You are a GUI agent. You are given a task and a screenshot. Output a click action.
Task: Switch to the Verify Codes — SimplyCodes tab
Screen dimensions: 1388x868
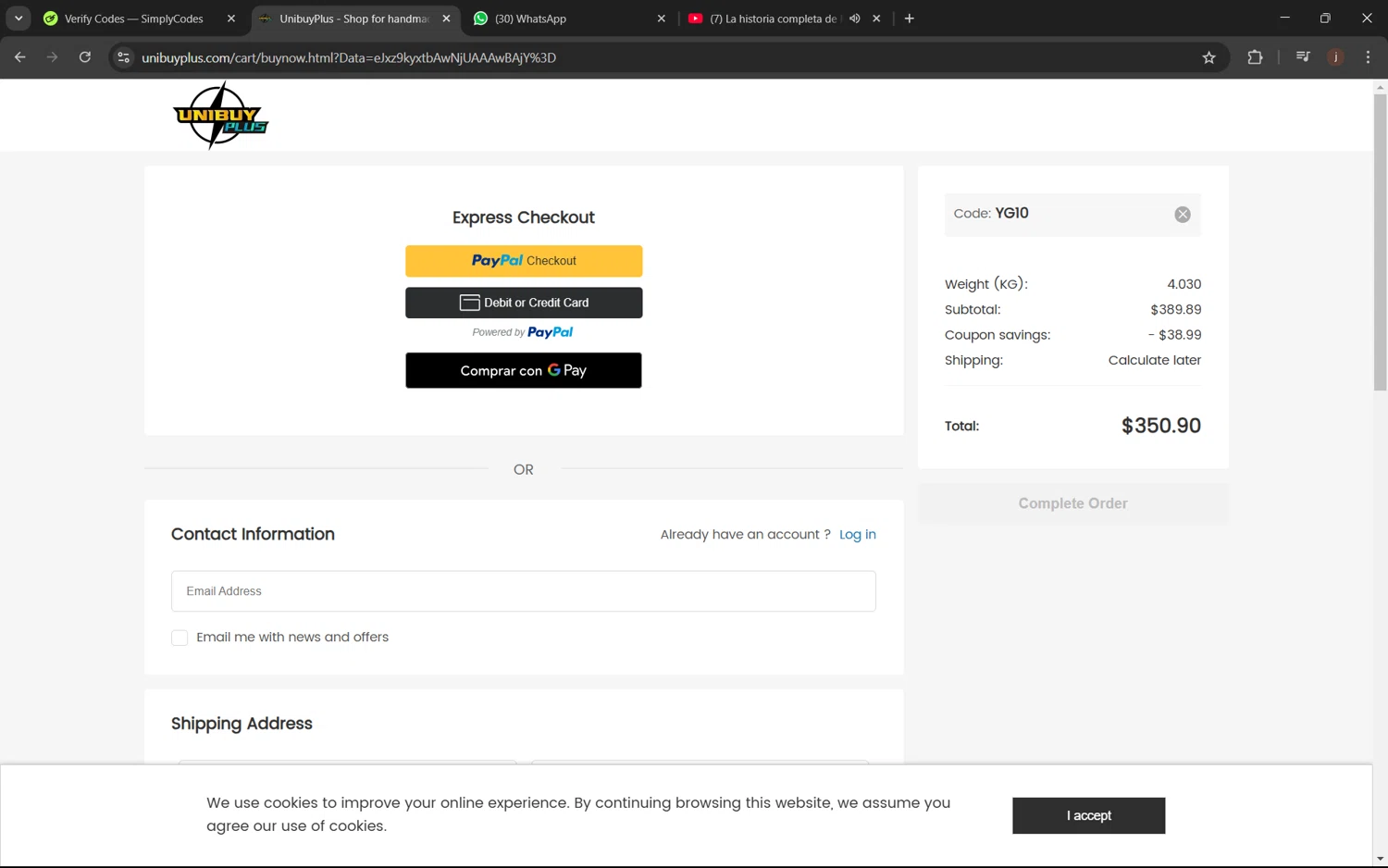point(134,19)
